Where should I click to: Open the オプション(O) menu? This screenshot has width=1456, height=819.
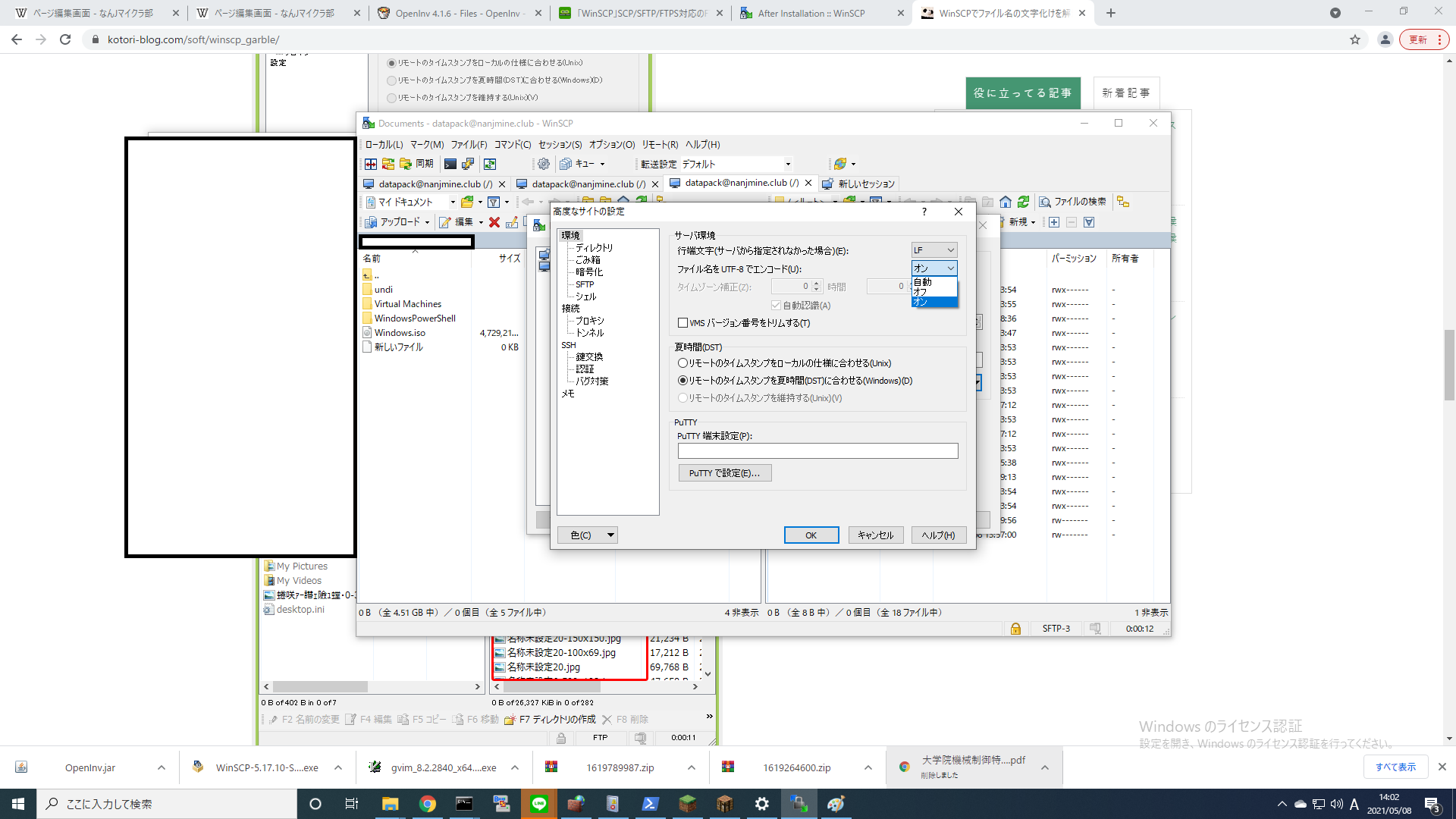612,144
